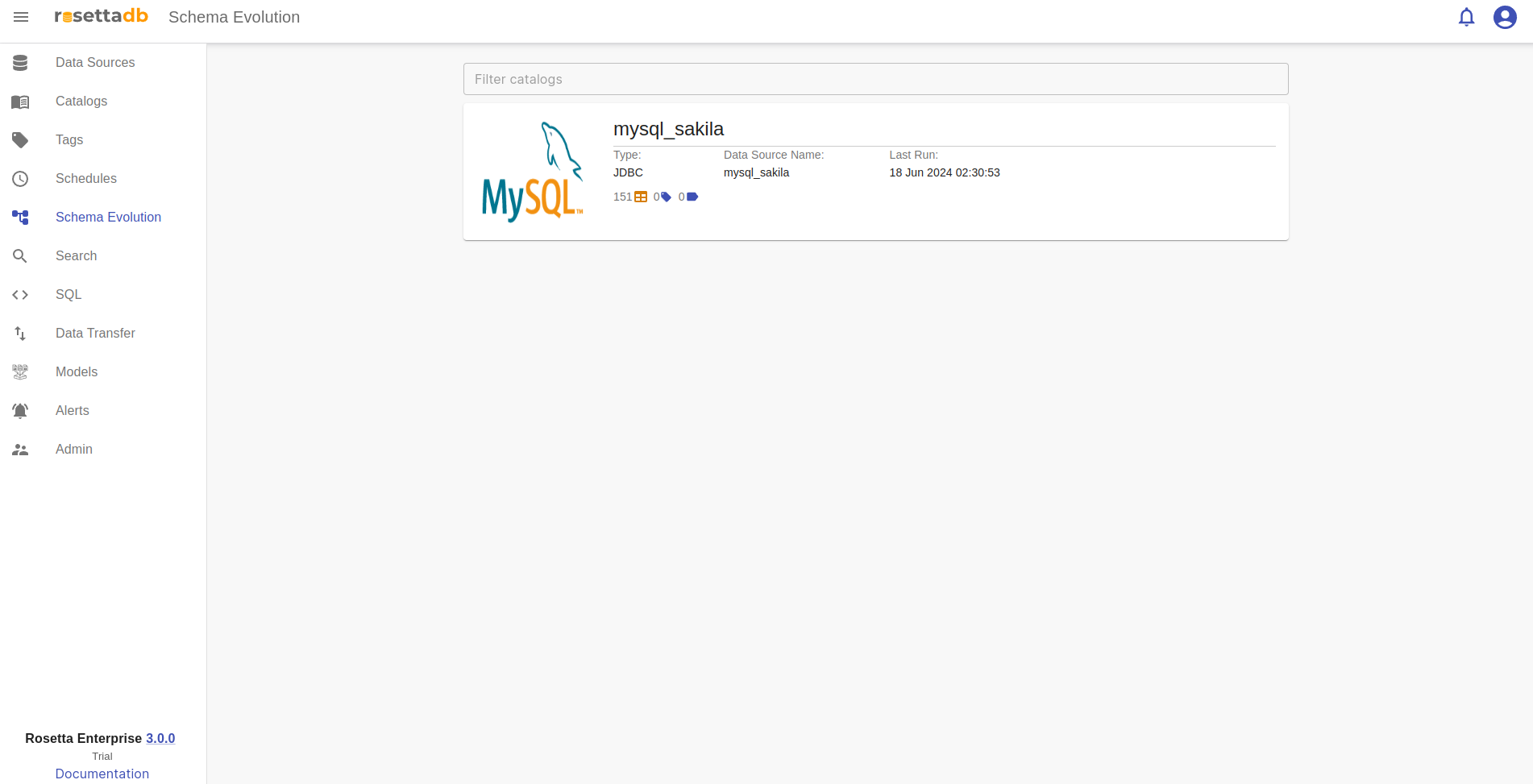1533x784 pixels.
Task: Go to the SQL page
Action: pos(69,294)
